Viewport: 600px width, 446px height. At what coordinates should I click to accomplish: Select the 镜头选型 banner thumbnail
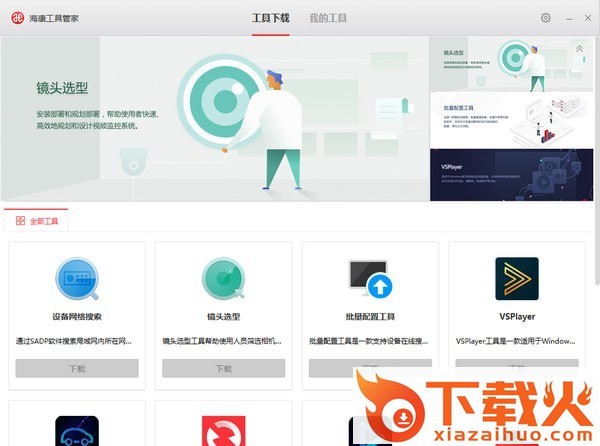click(512, 64)
